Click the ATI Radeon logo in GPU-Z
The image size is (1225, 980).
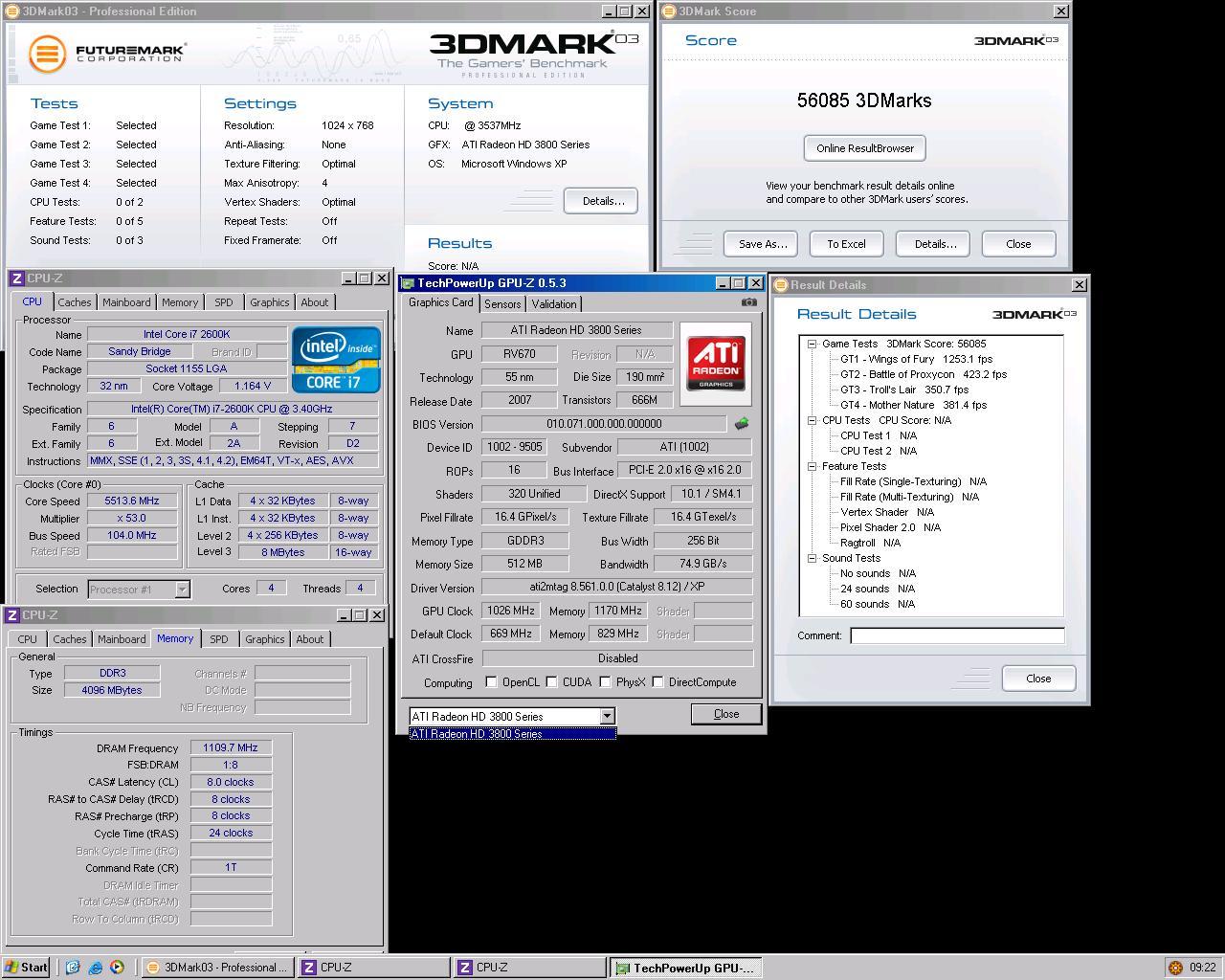tap(715, 363)
